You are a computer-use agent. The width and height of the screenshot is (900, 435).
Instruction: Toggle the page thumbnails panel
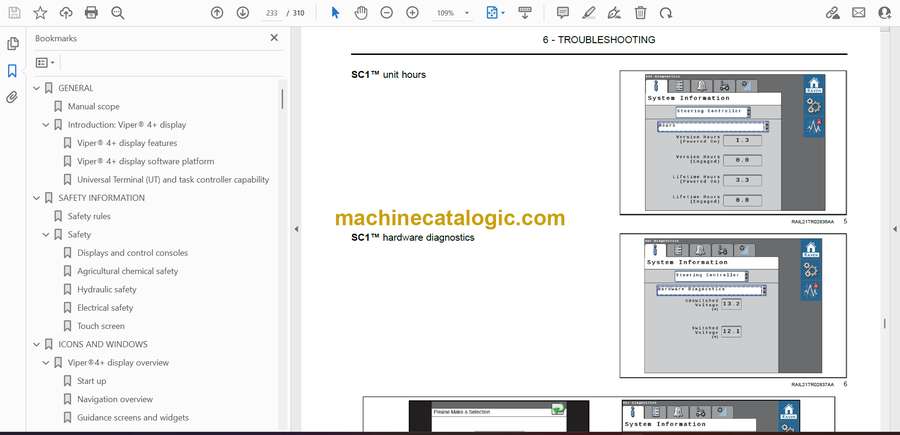click(x=12, y=44)
